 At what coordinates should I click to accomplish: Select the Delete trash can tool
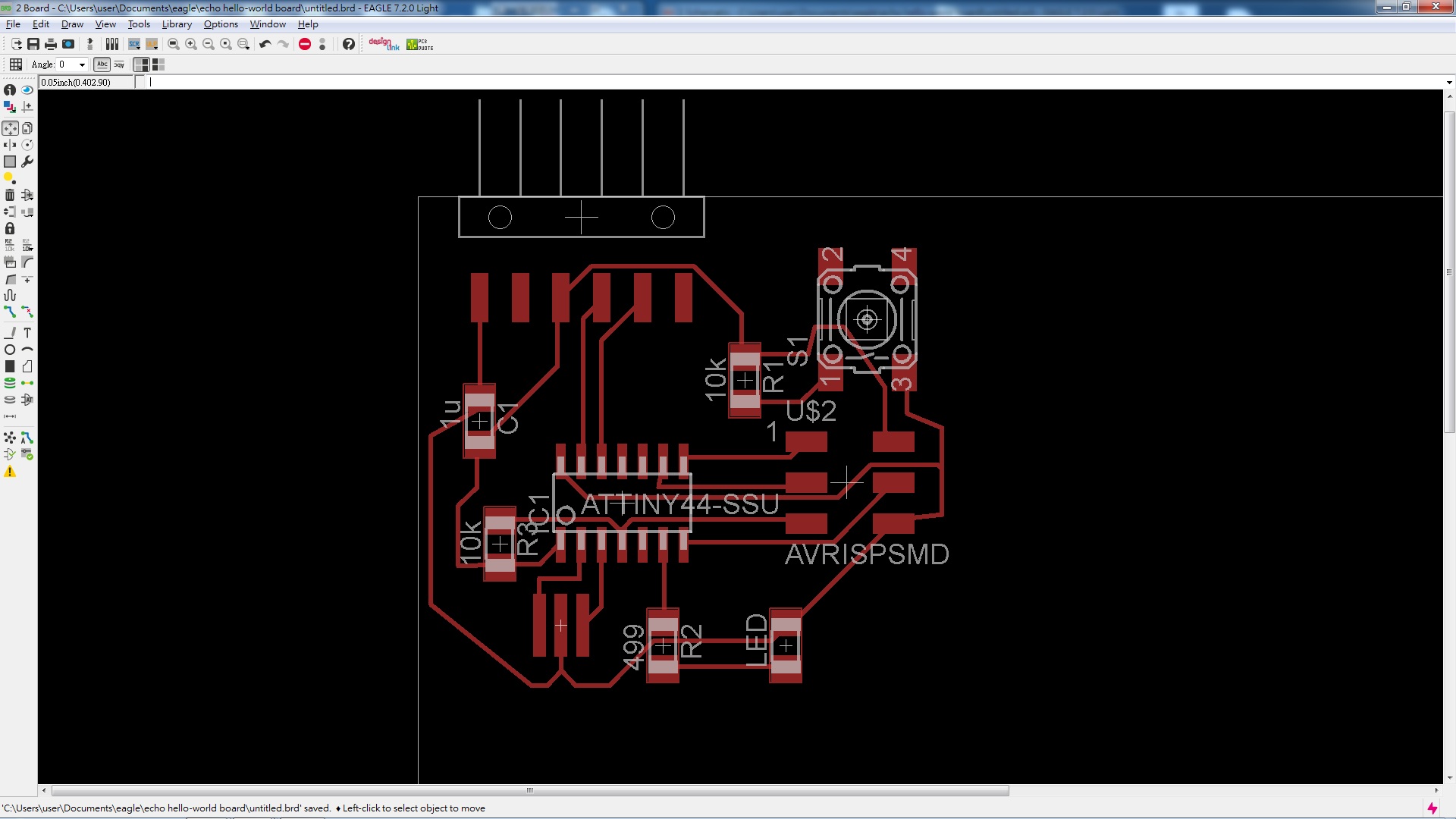coord(10,195)
